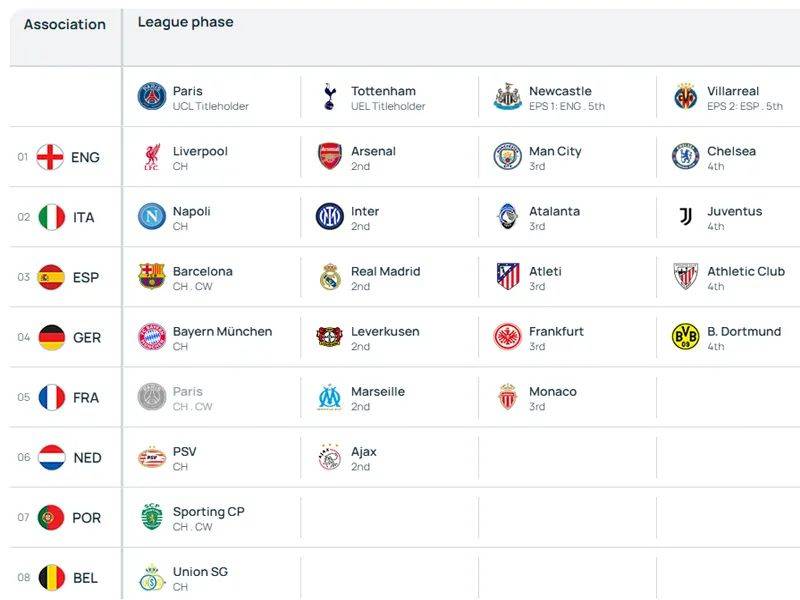Click the Tottenham cockerel crest
This screenshot has height=600, width=800.
(x=330, y=97)
